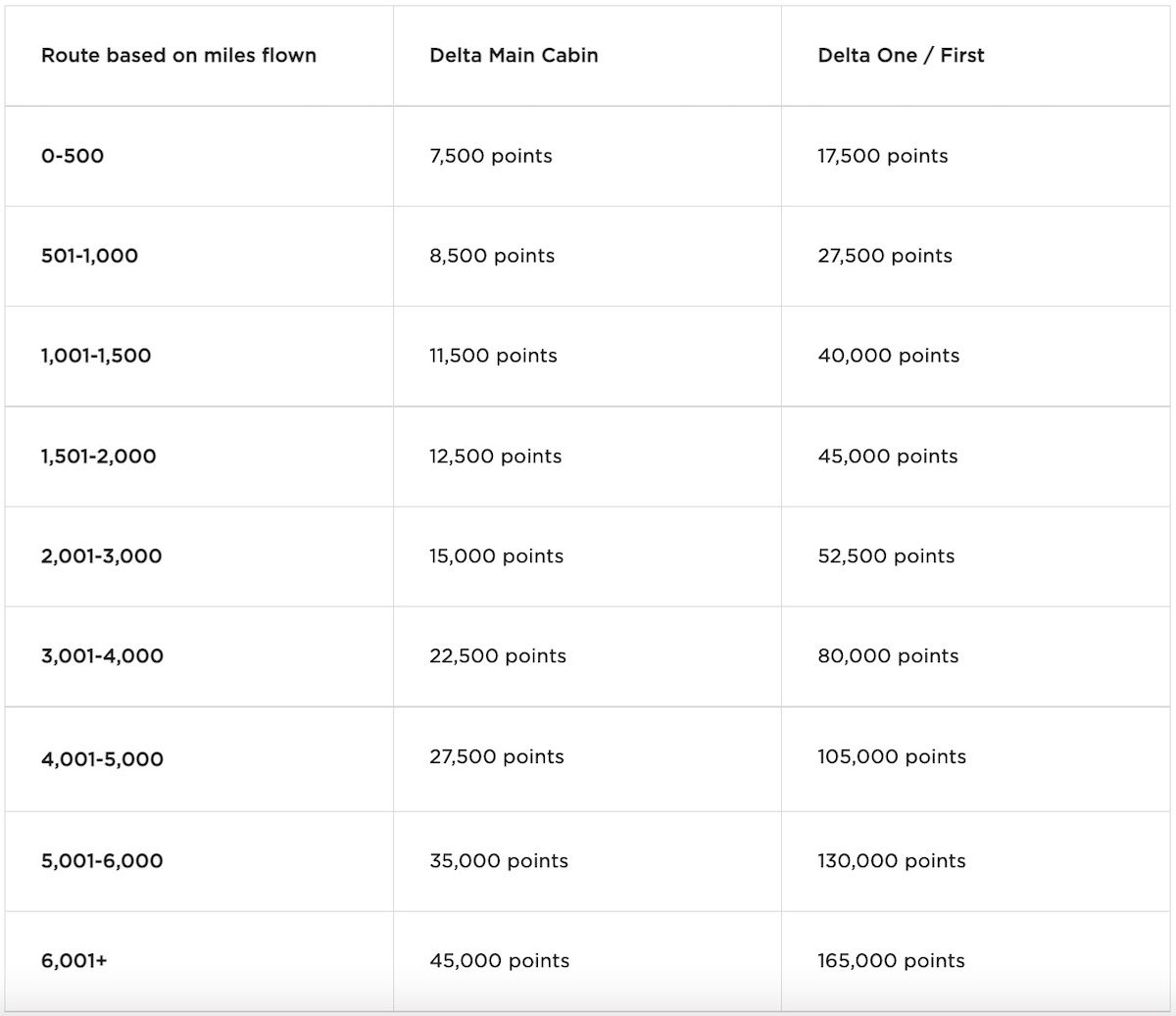
Task: Click the 1,501-2,000 distance cell
Action: [98, 457]
